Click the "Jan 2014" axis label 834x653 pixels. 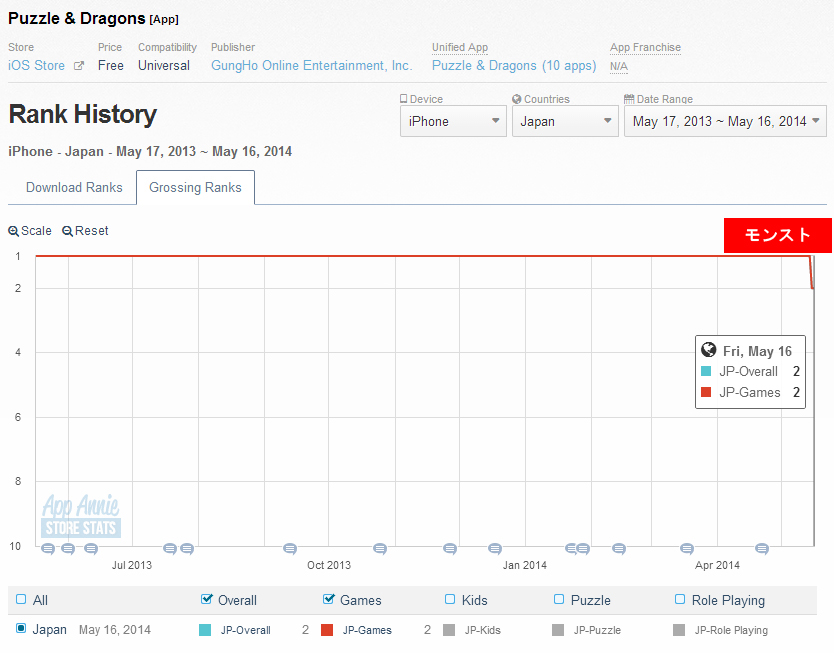click(525, 565)
